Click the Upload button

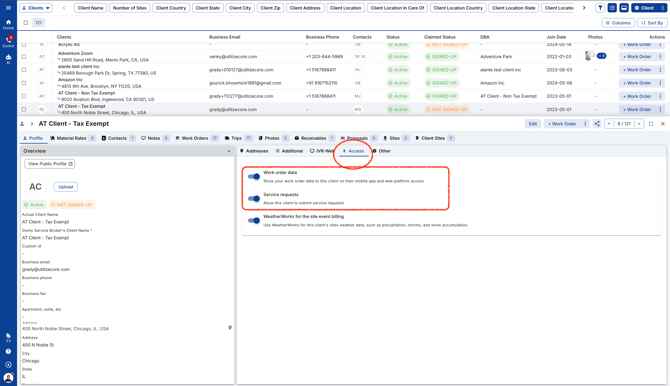(x=65, y=187)
